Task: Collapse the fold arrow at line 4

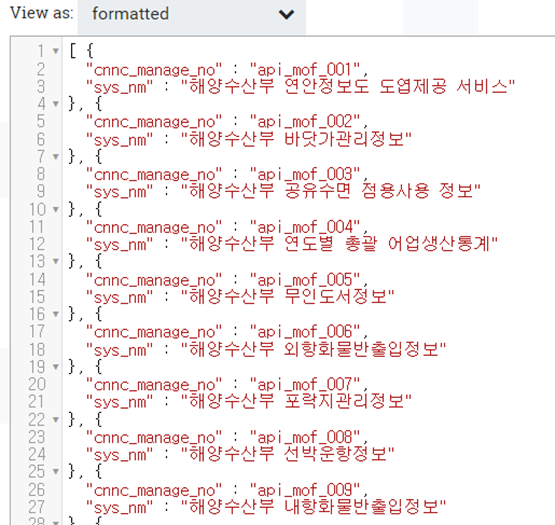Action: click(56, 104)
